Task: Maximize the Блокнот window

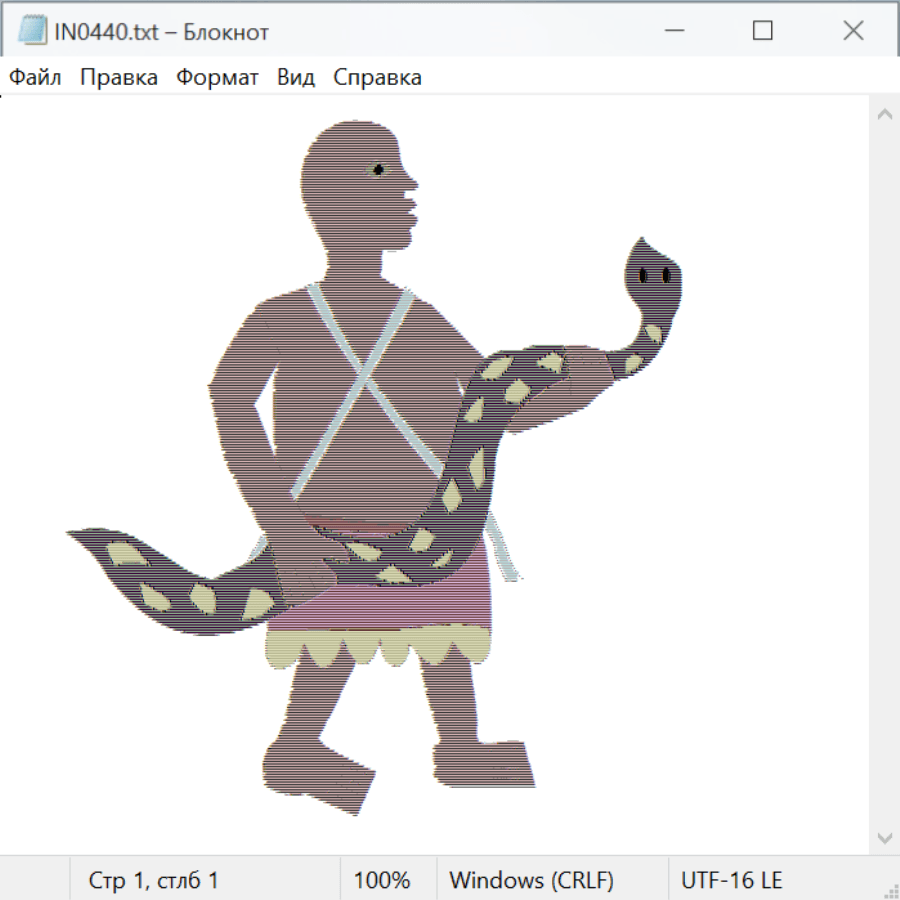Action: (x=762, y=31)
